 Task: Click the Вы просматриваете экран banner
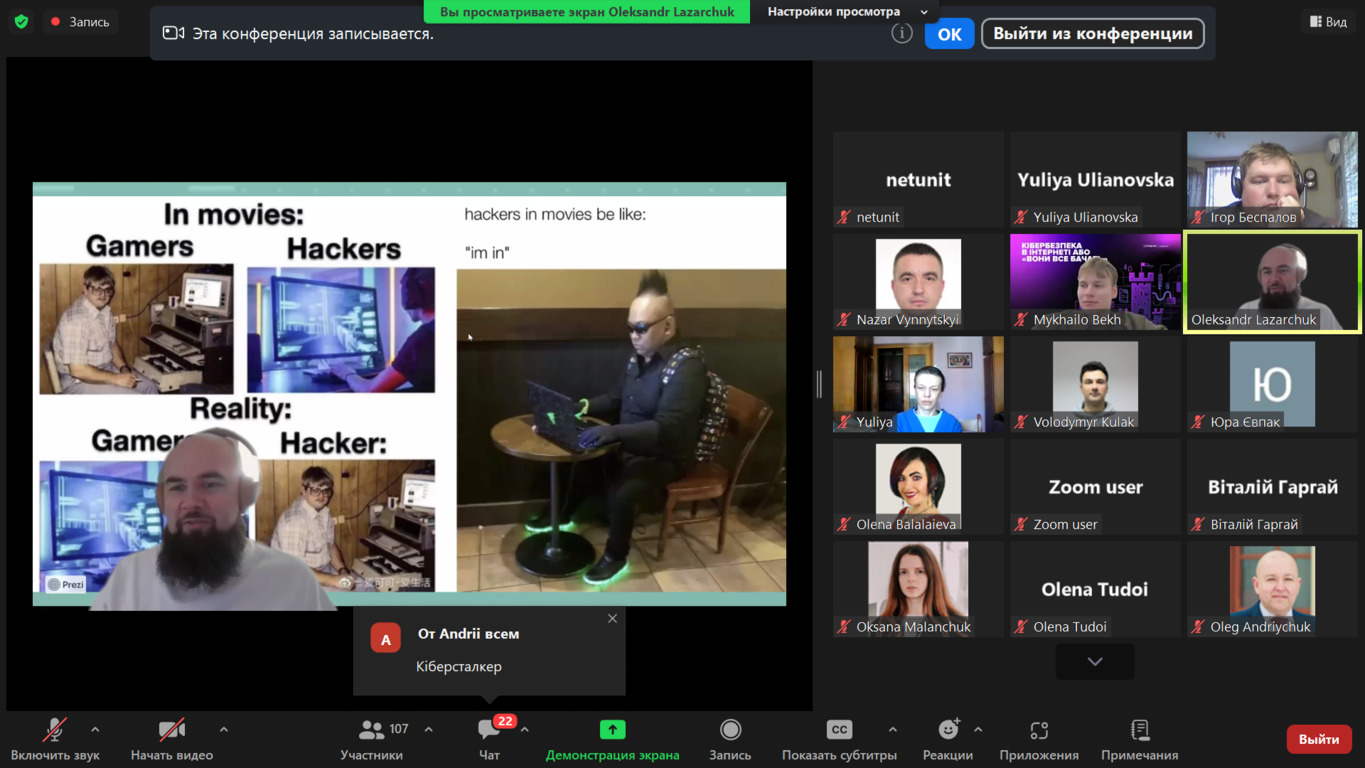[587, 11]
